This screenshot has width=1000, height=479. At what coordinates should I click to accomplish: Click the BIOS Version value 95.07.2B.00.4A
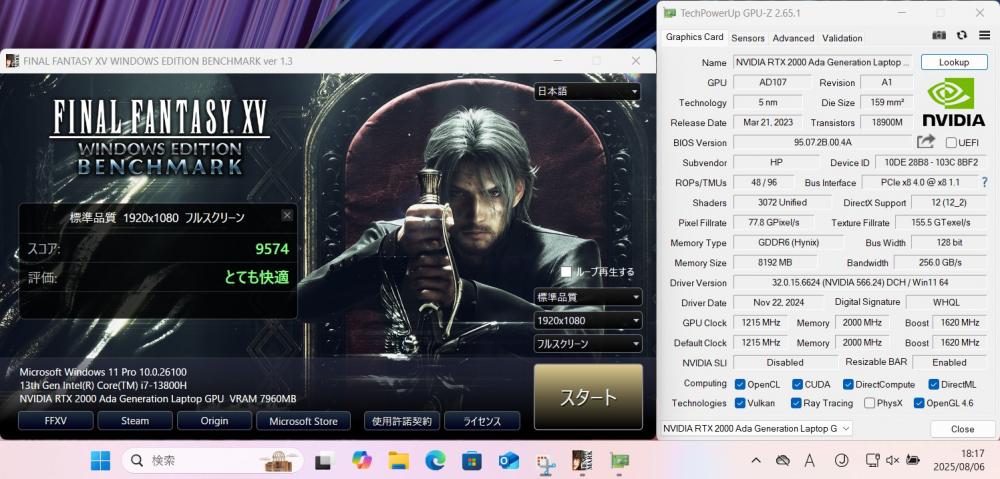pyautogui.click(x=823, y=142)
